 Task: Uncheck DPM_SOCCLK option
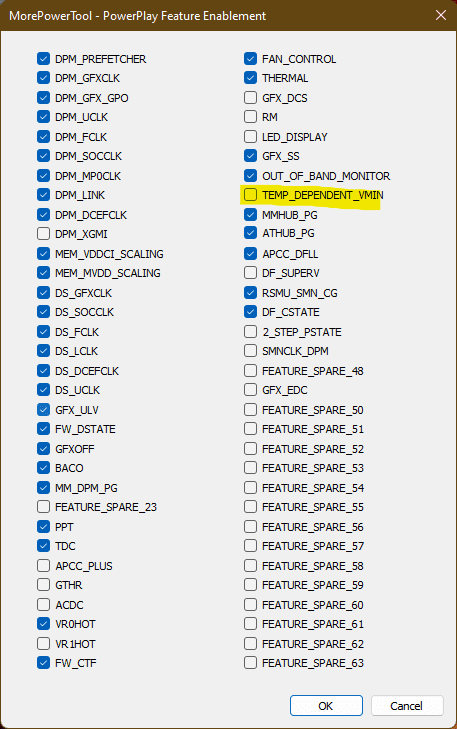point(43,156)
